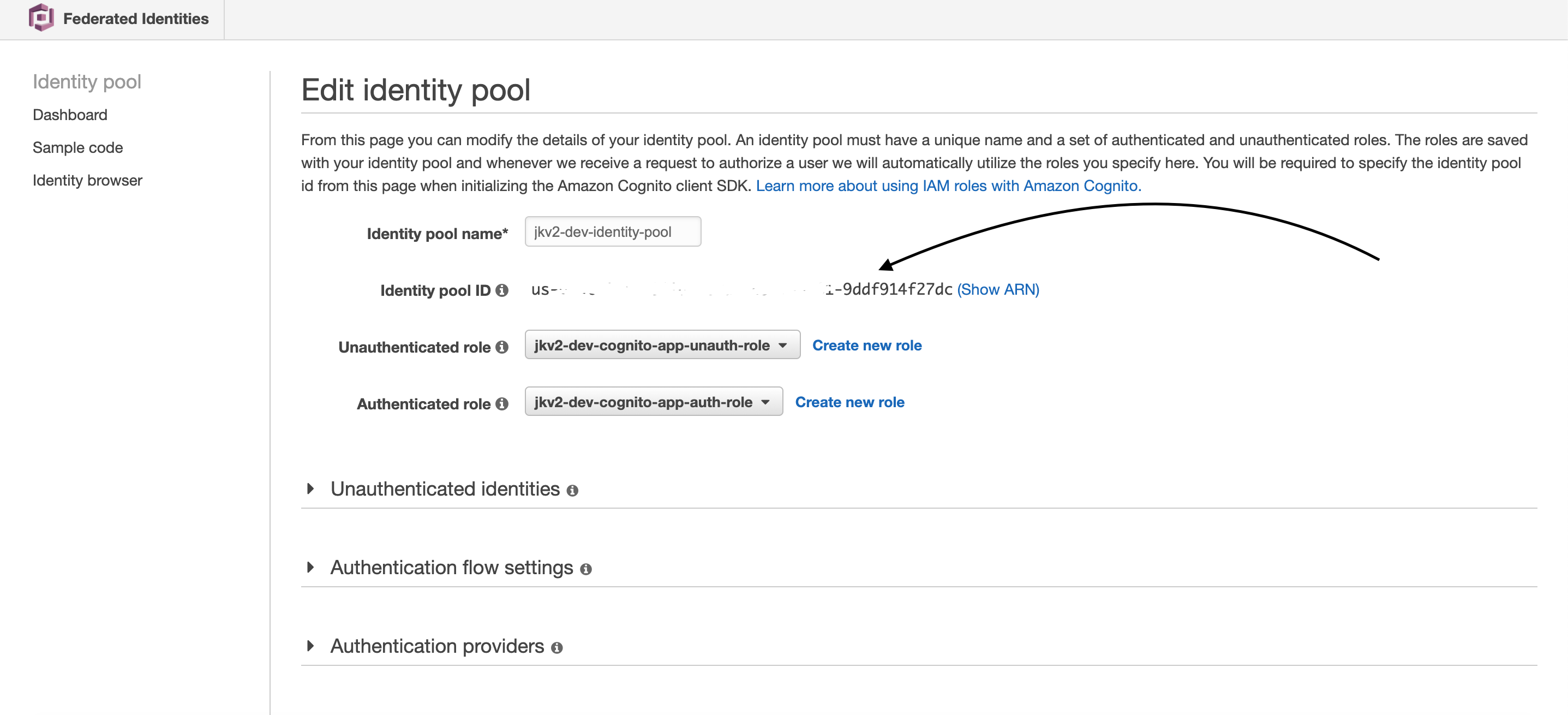Open Learn more about IAM roles link
The height and width of the screenshot is (715, 1568).
tap(948, 186)
